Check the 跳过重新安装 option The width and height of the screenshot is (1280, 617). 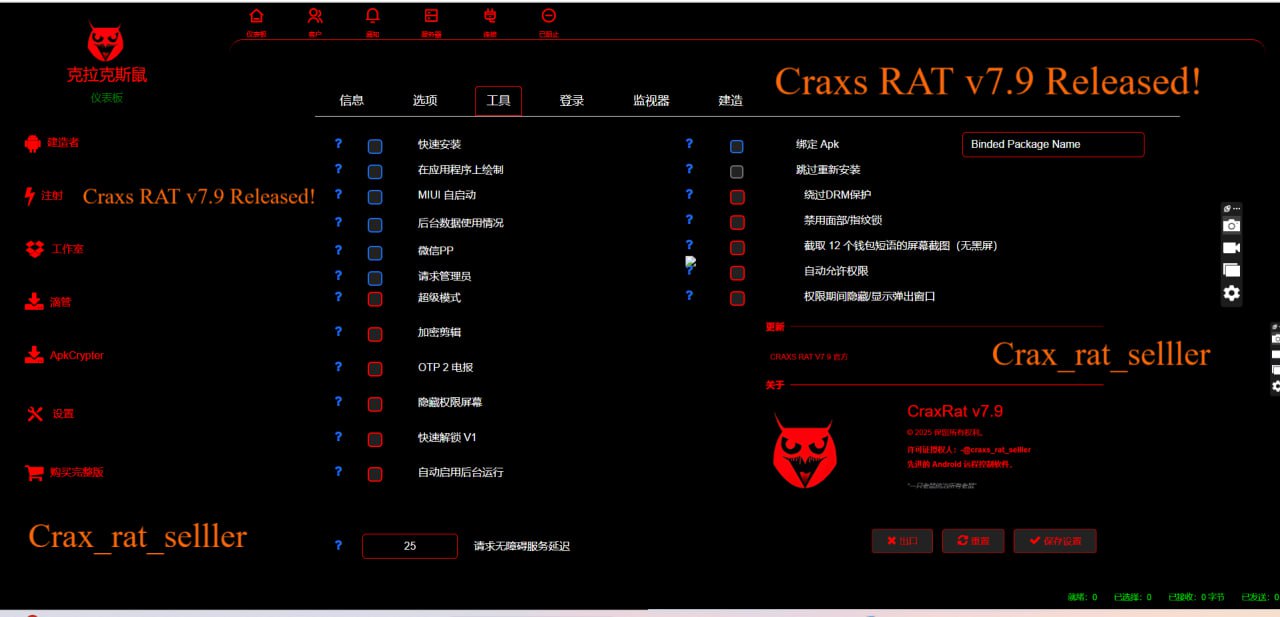point(737,171)
